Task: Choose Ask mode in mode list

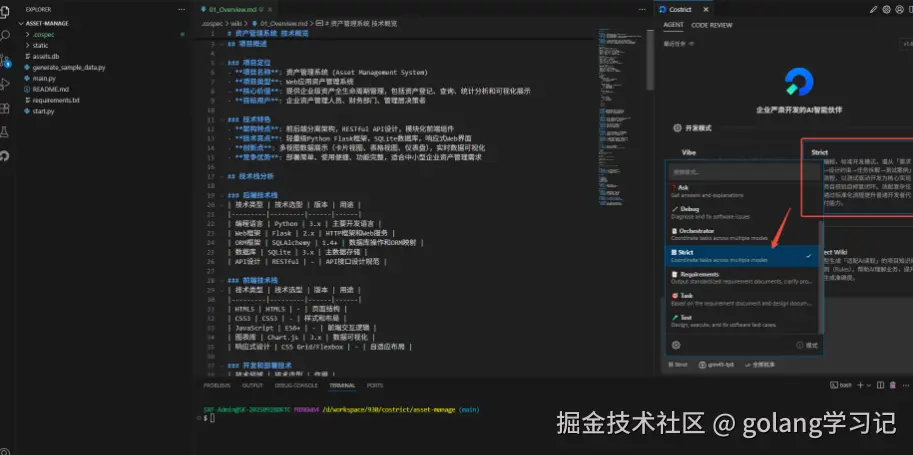Action: pos(742,191)
